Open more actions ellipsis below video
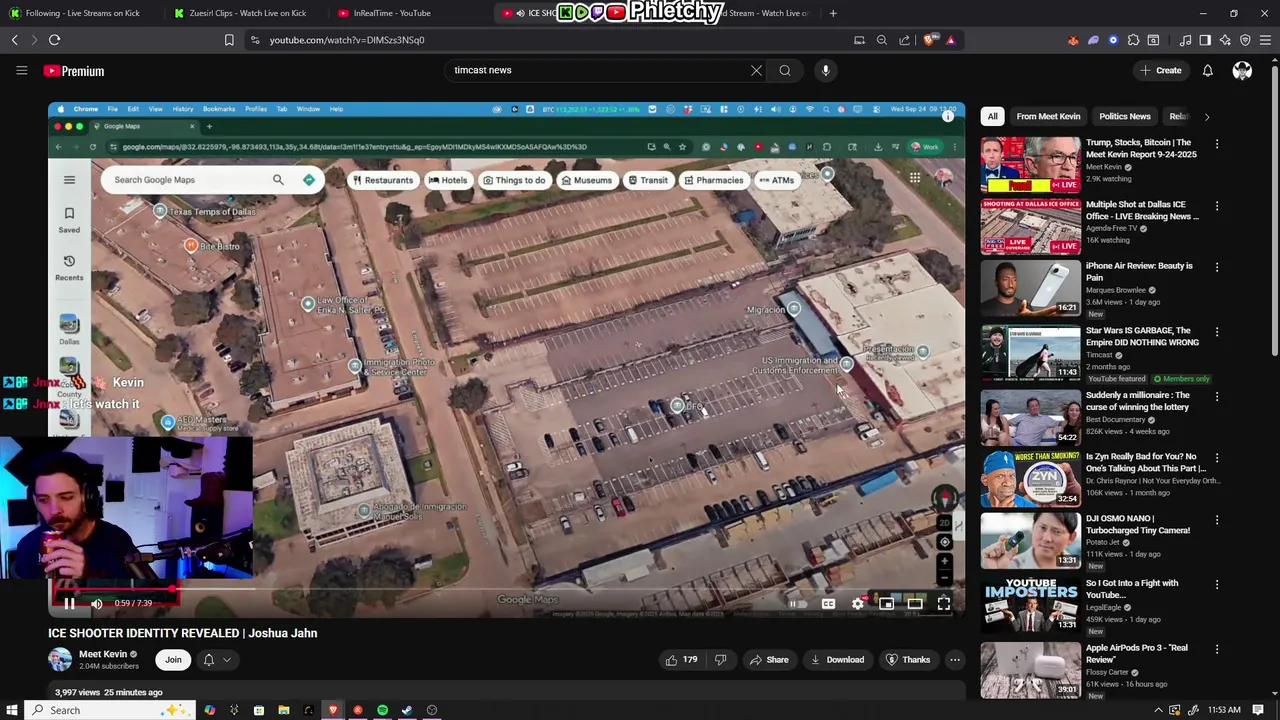Viewport: 1280px width, 720px height. point(955,660)
